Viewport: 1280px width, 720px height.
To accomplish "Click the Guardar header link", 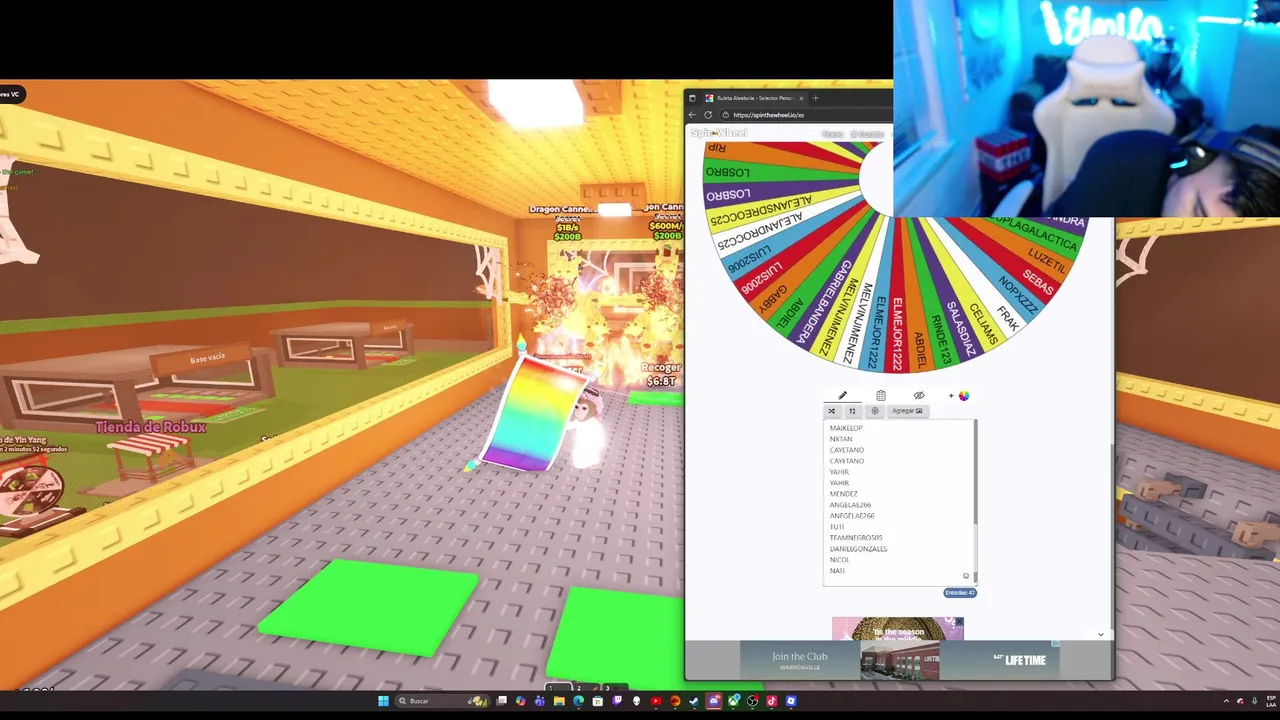I will (x=868, y=134).
